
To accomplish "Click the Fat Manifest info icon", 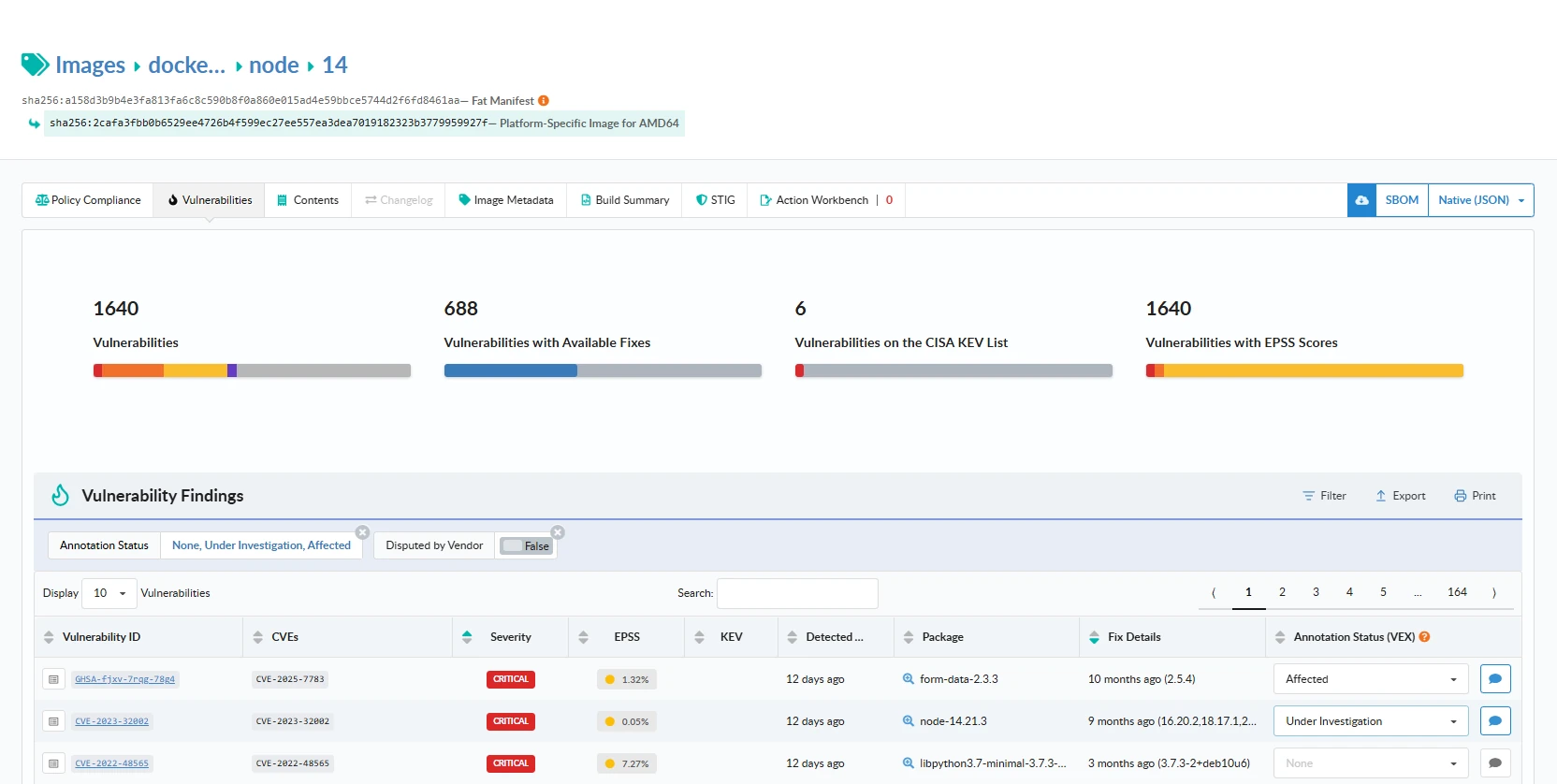I will pyautogui.click(x=544, y=101).
